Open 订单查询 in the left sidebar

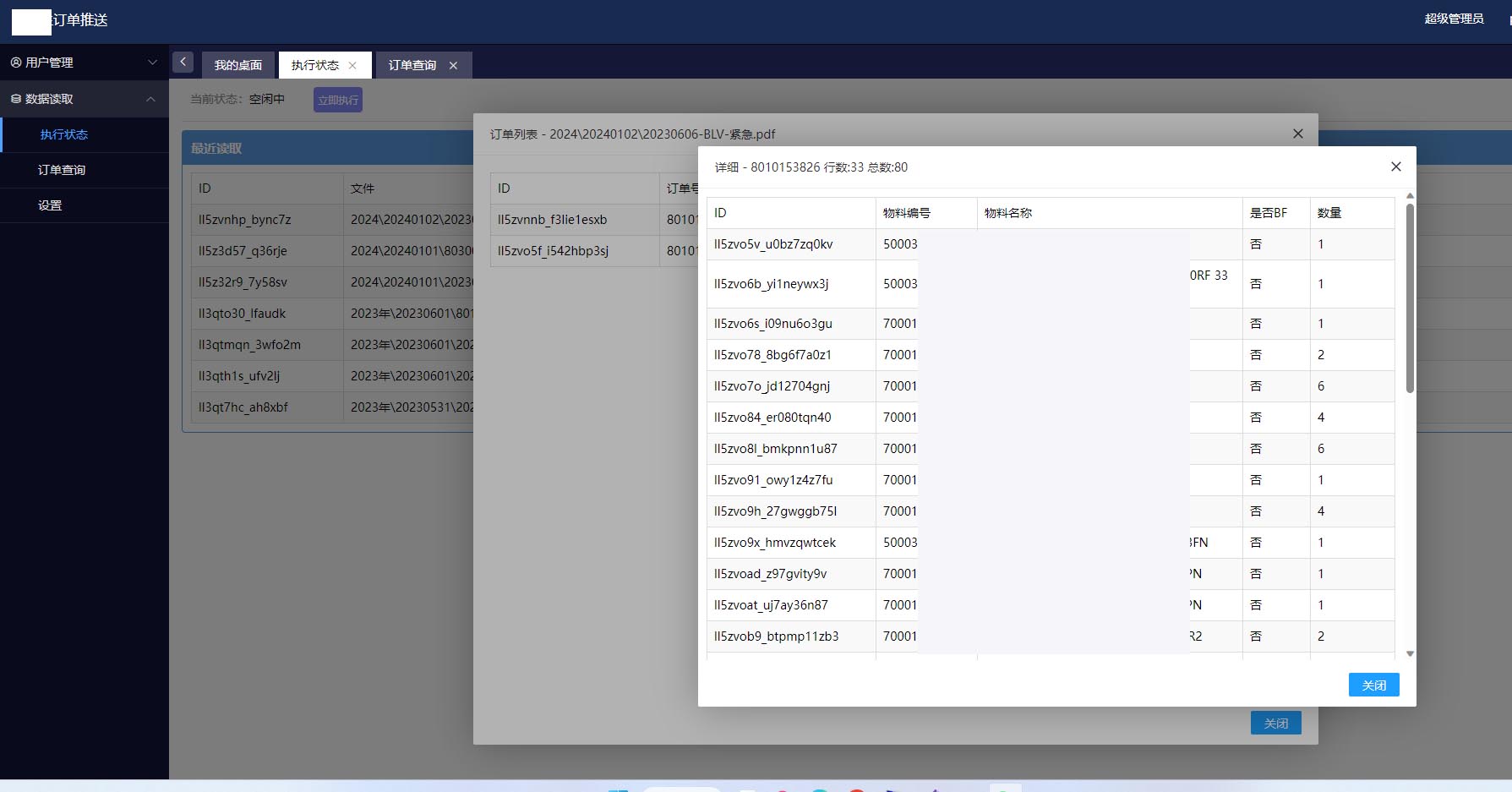[x=62, y=170]
